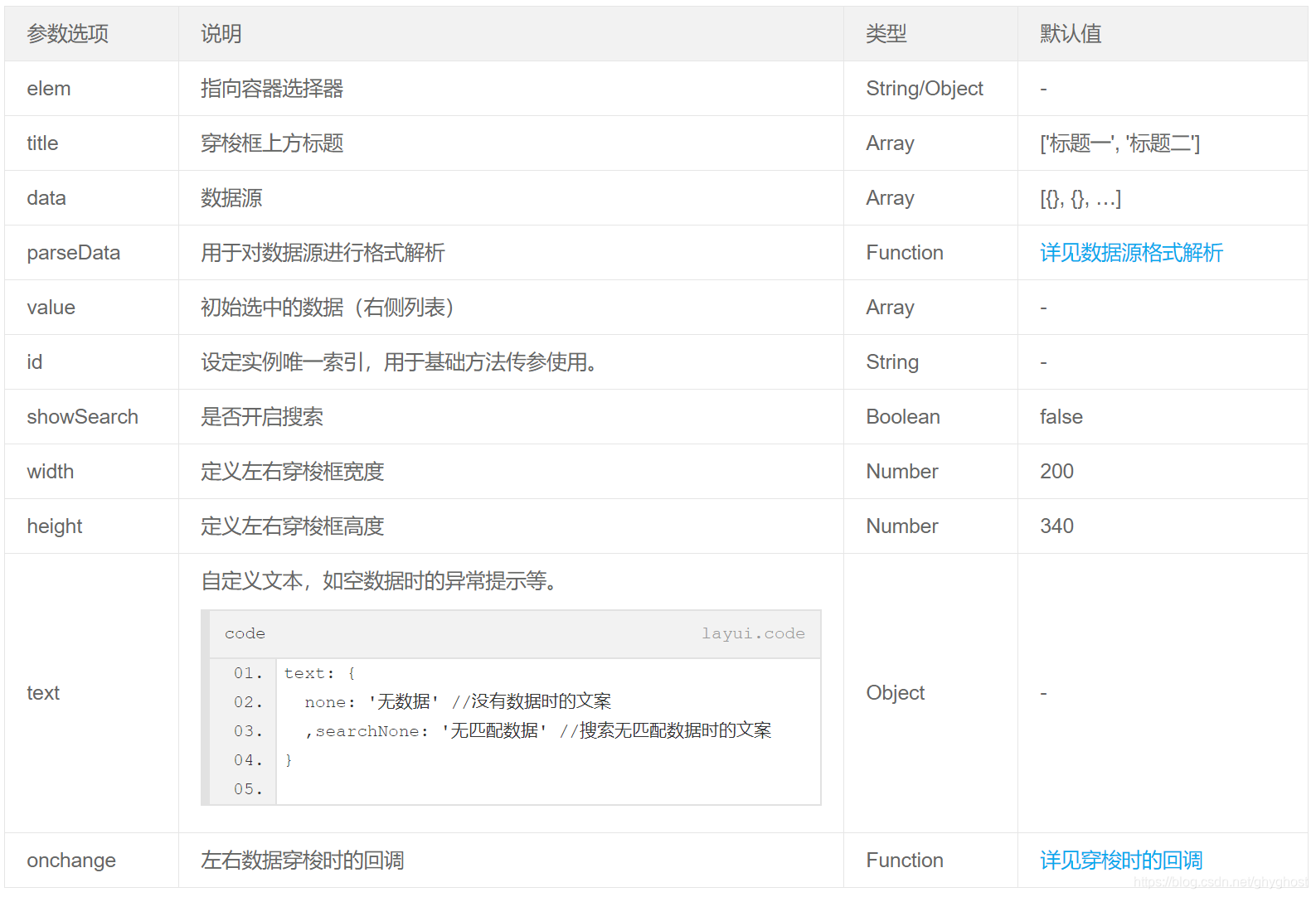Open the 详见数据源格式解析 link
The width and height of the screenshot is (1316, 897).
tap(1131, 253)
